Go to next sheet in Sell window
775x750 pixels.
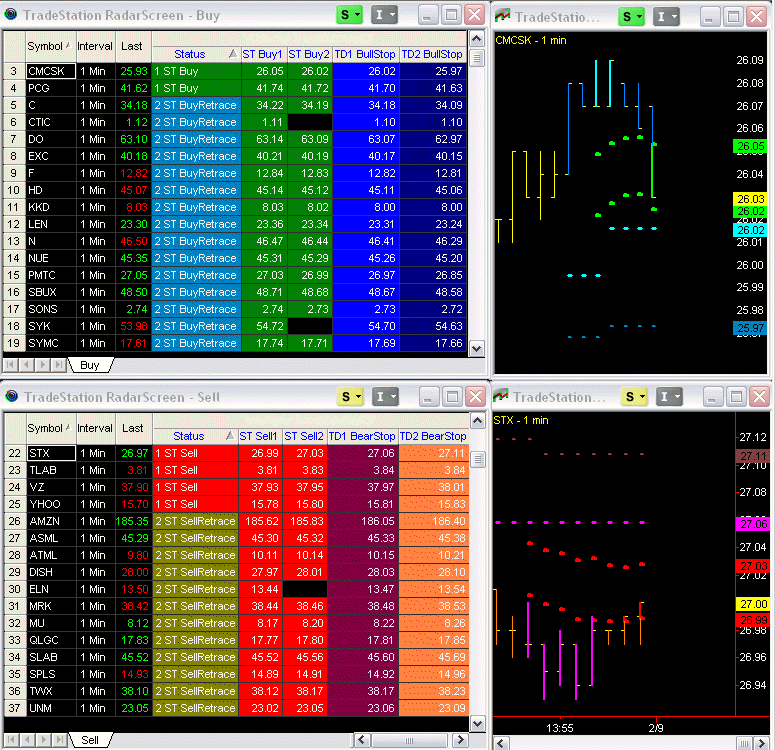[43, 740]
